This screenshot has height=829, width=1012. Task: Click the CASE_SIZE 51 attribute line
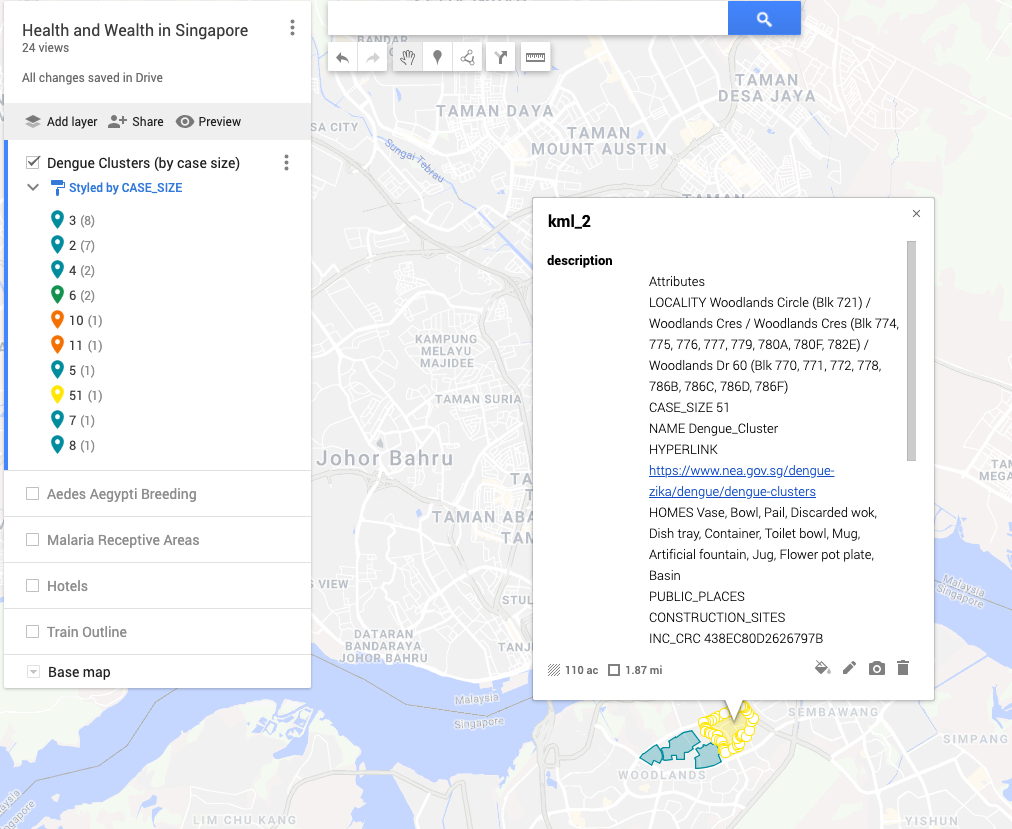[689, 407]
